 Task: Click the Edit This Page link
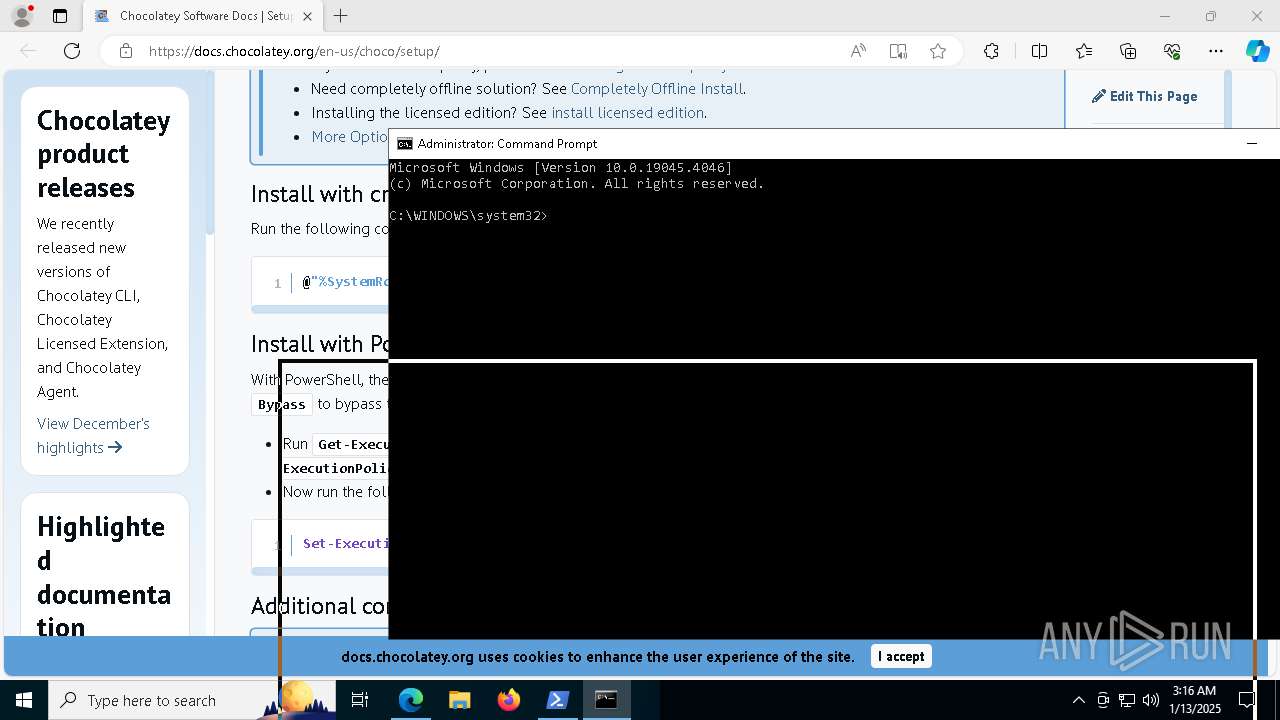coord(1144,96)
